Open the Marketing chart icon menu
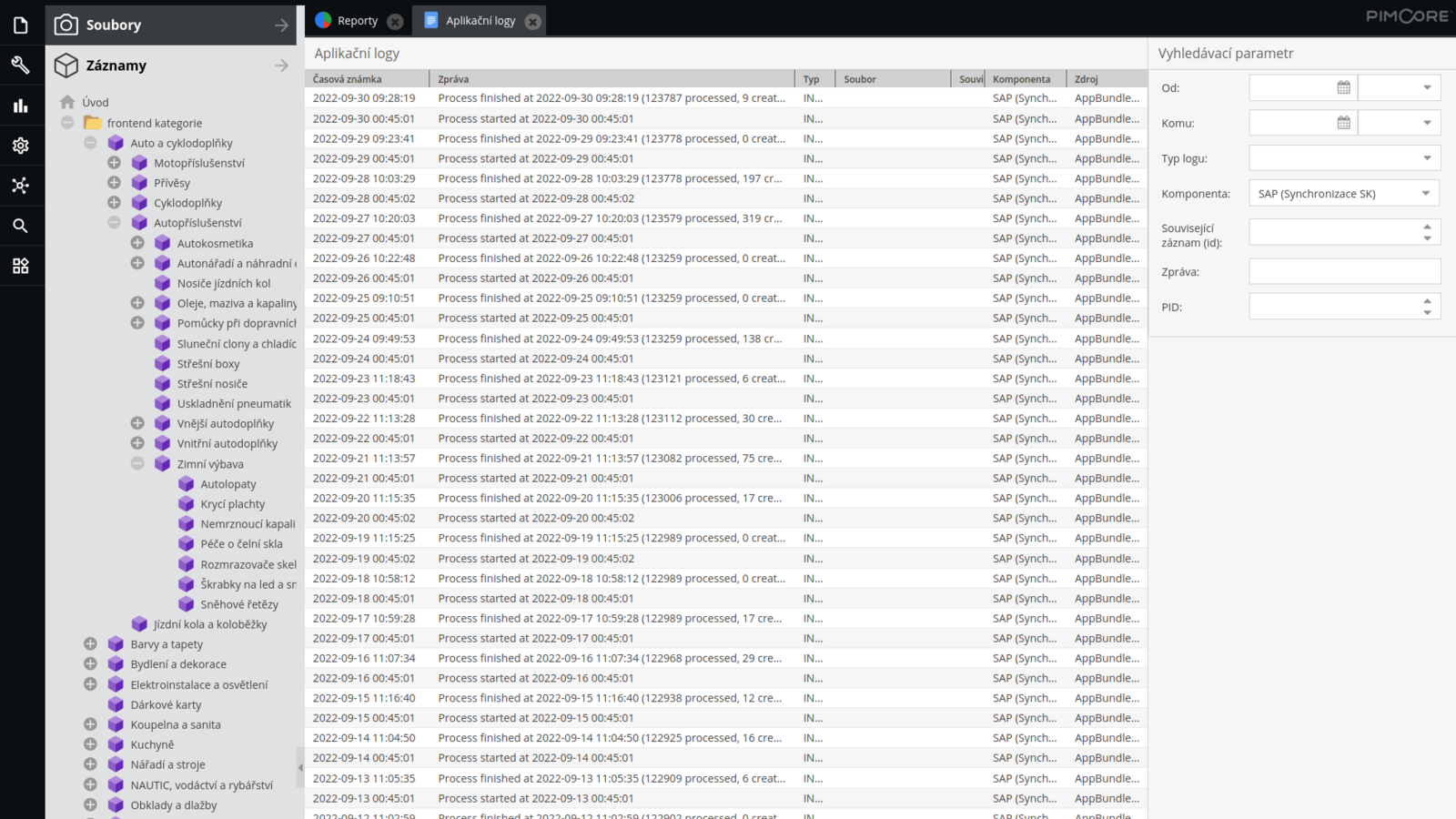Viewport: 1456px width, 819px height. pyautogui.click(x=20, y=106)
